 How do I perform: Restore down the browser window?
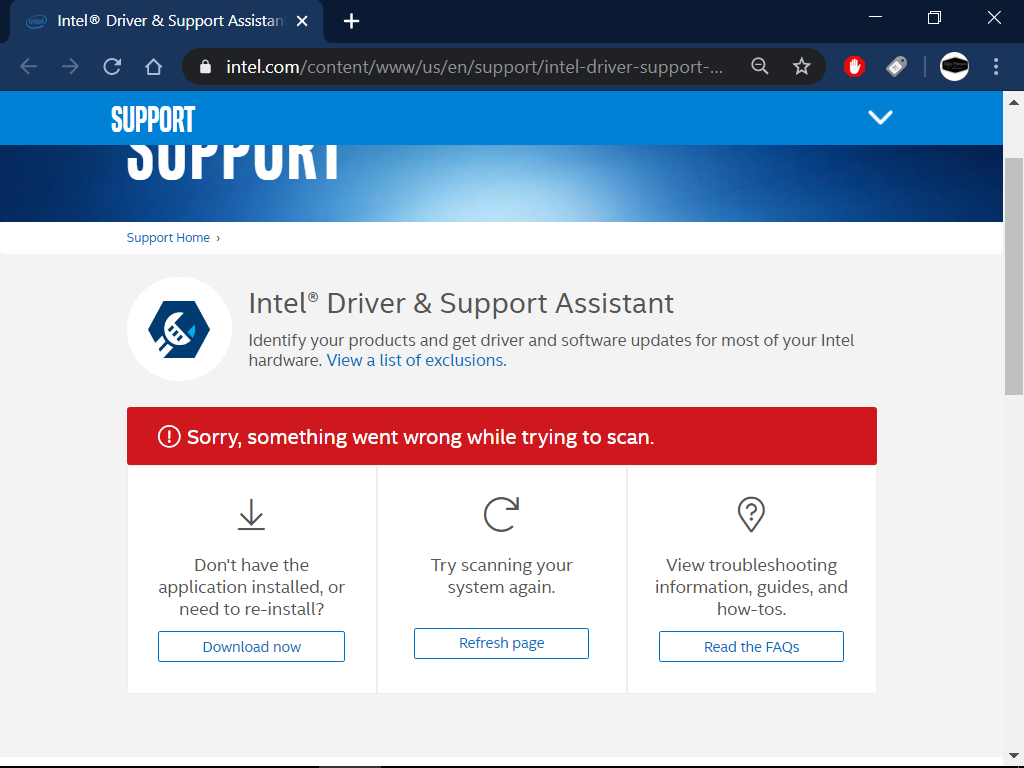point(935,18)
